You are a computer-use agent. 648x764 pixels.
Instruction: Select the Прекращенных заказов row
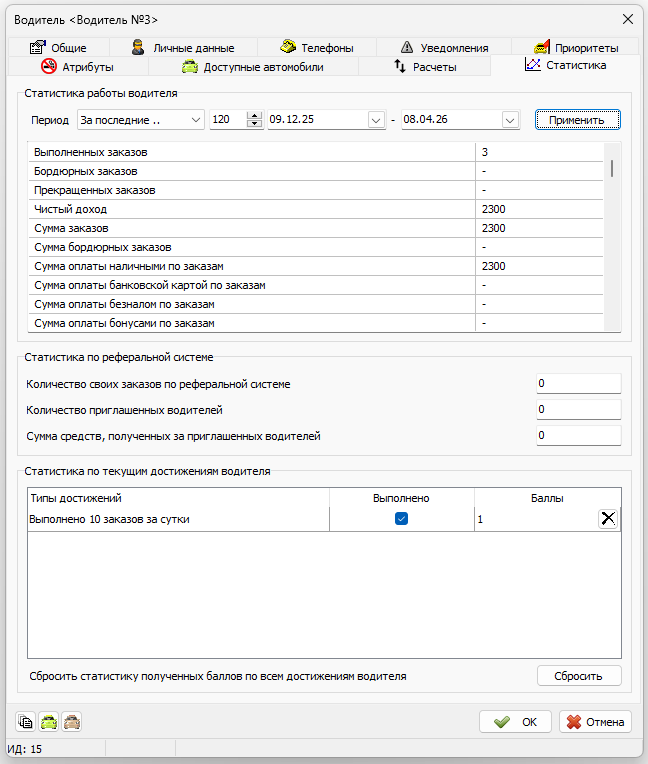[x=316, y=190]
